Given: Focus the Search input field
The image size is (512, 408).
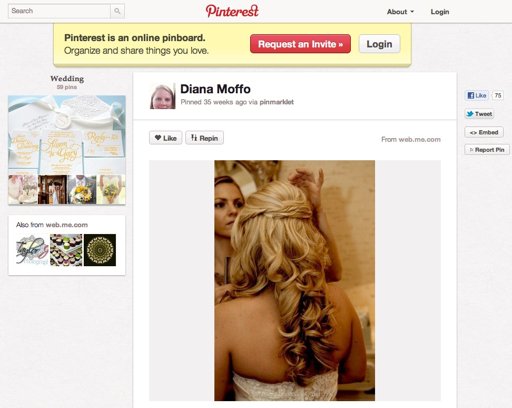Looking at the screenshot, I should [x=59, y=11].
